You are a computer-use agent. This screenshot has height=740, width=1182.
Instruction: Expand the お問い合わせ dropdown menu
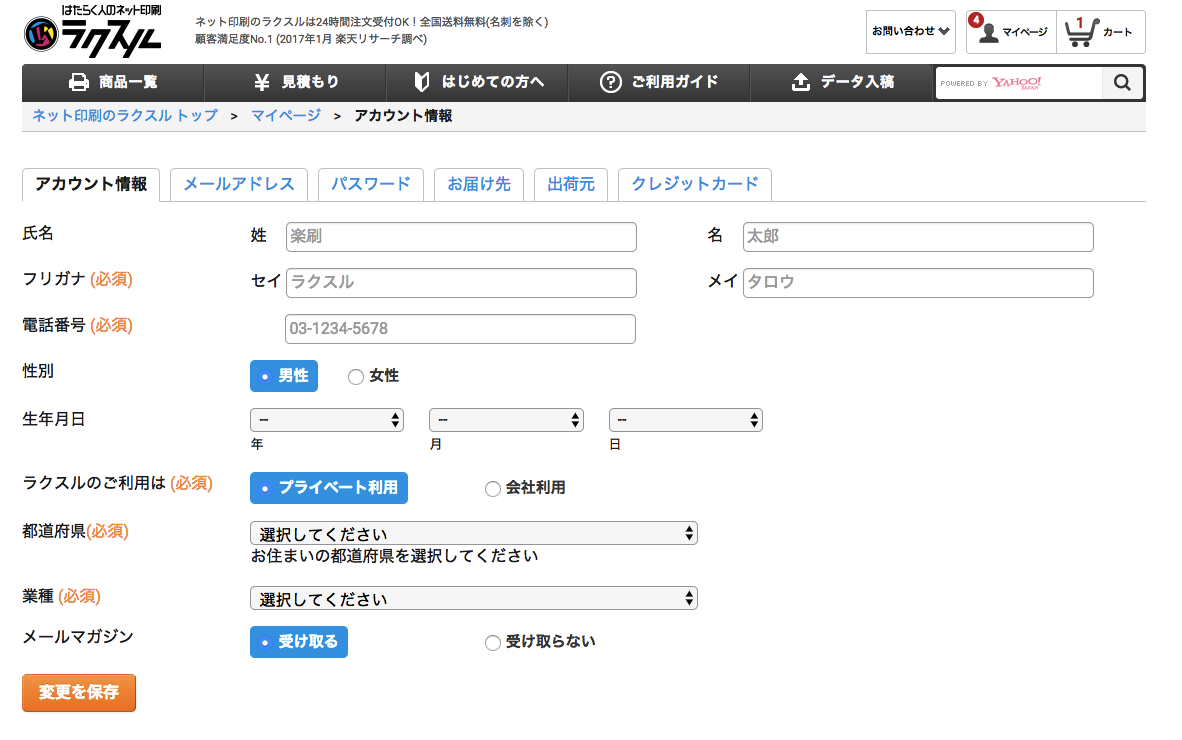[910, 31]
